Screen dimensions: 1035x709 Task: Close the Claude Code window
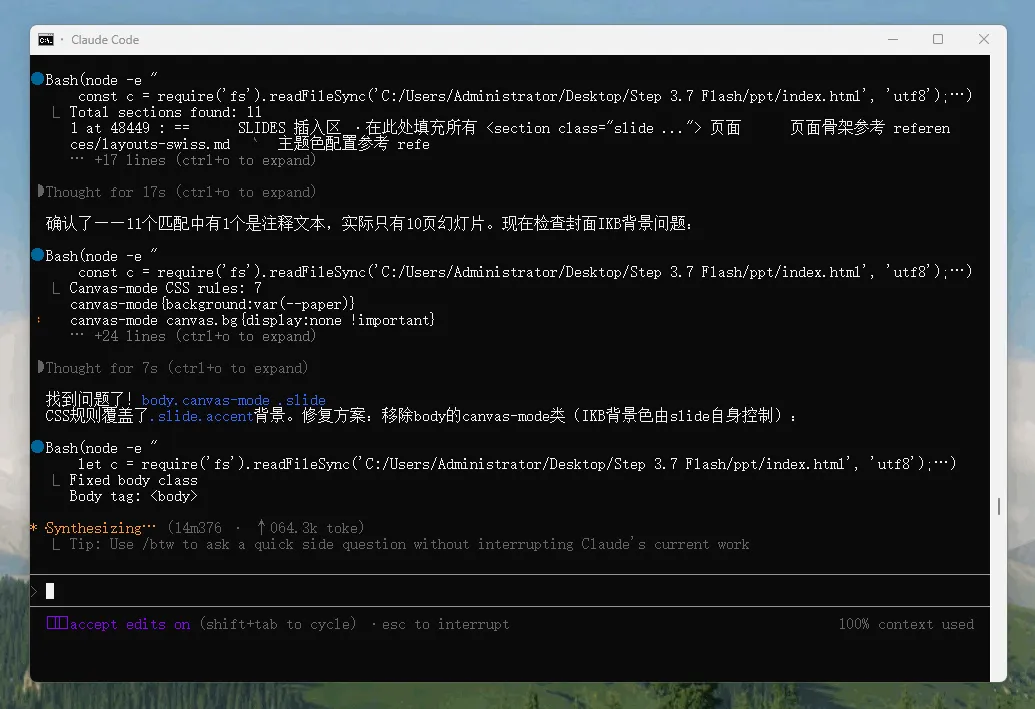click(984, 40)
